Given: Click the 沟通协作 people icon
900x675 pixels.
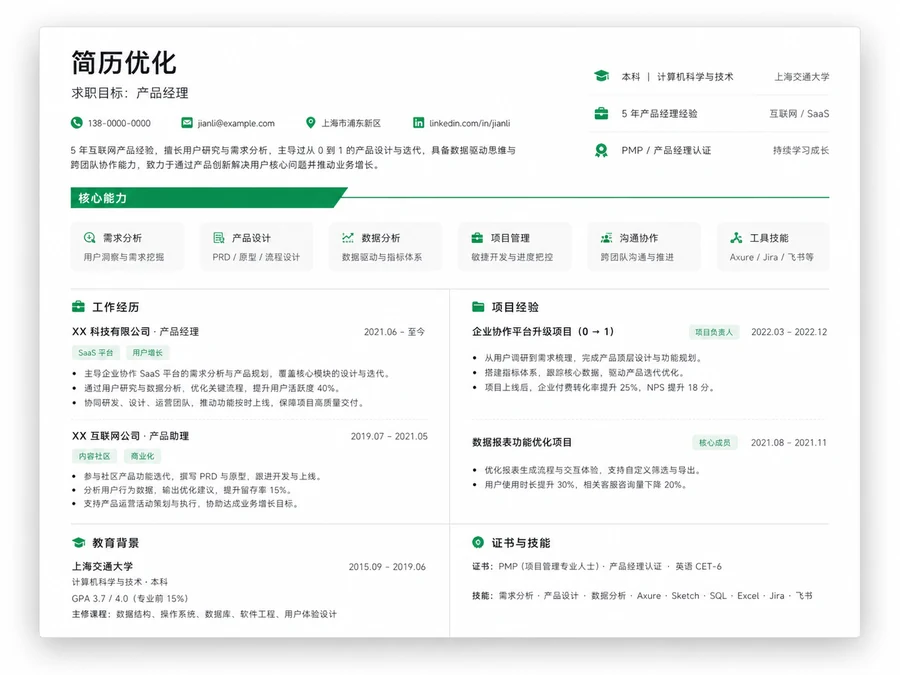Looking at the screenshot, I should [606, 238].
